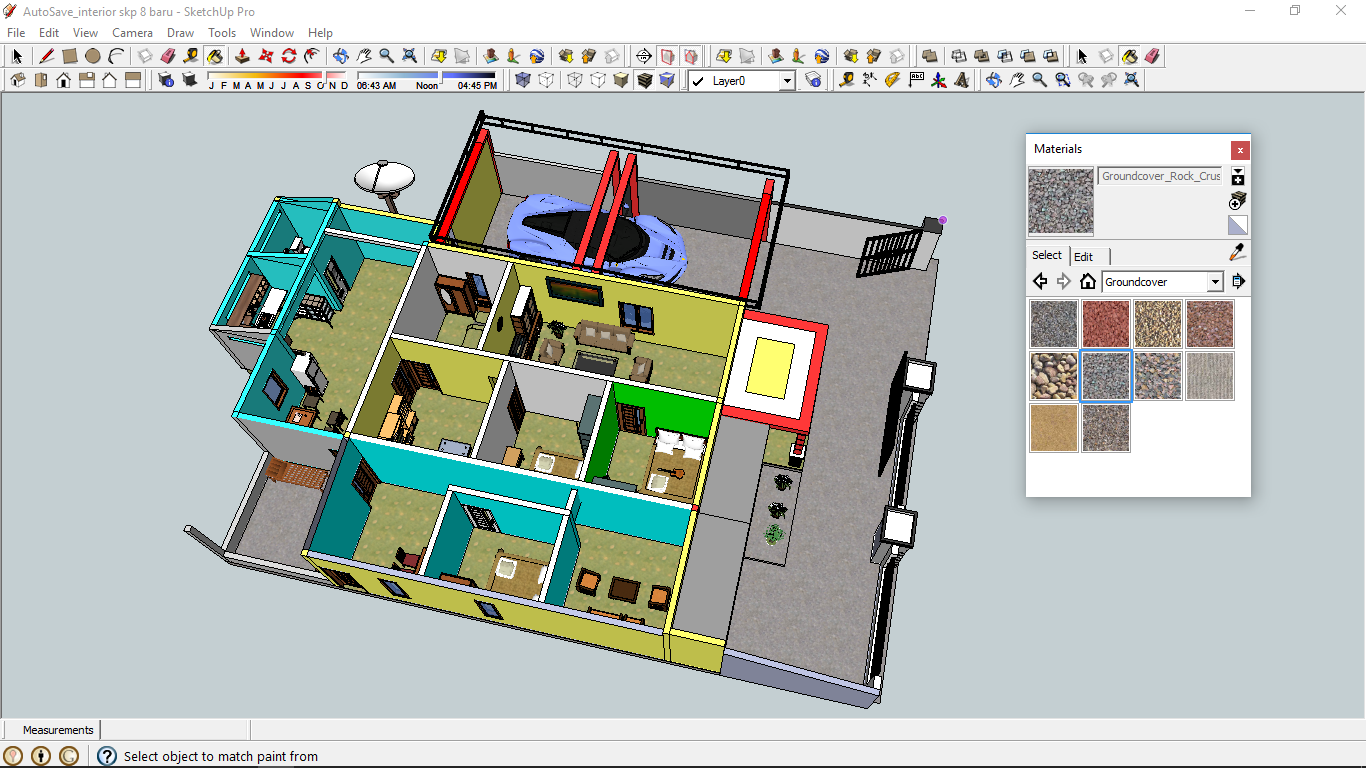
Task: Select the Intersect solid tool
Action: (x=958, y=56)
